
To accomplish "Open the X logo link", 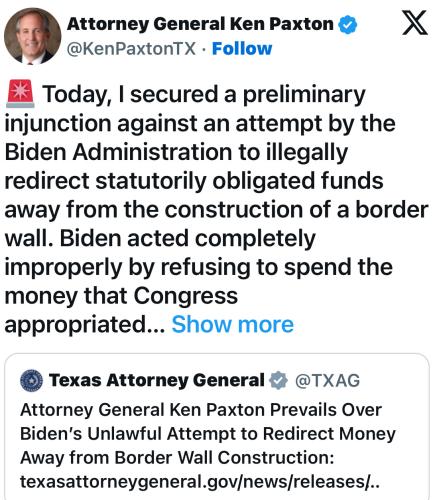I will click(x=414, y=23).
